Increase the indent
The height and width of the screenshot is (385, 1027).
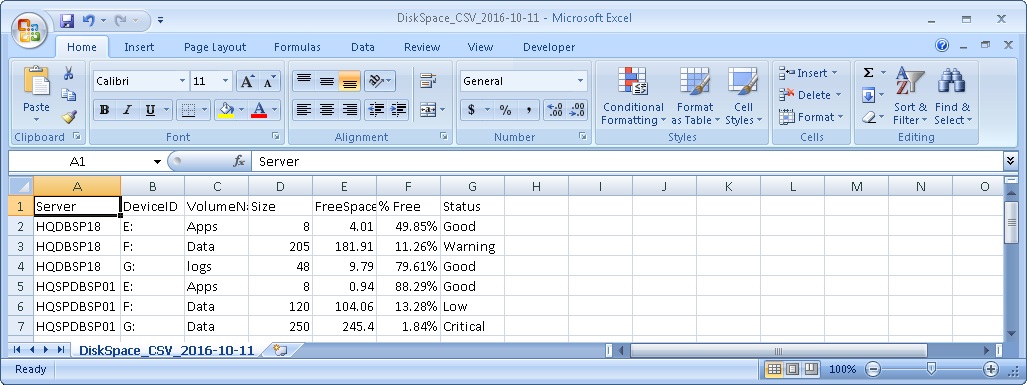coord(399,109)
